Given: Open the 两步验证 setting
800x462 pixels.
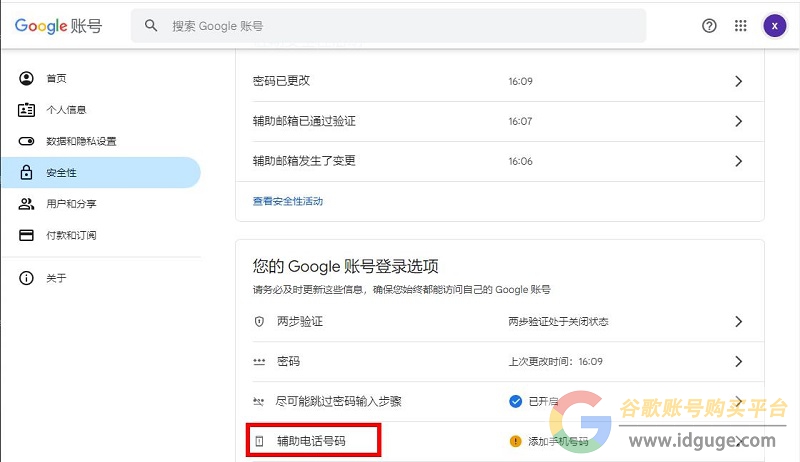Looking at the screenshot, I should point(499,322).
